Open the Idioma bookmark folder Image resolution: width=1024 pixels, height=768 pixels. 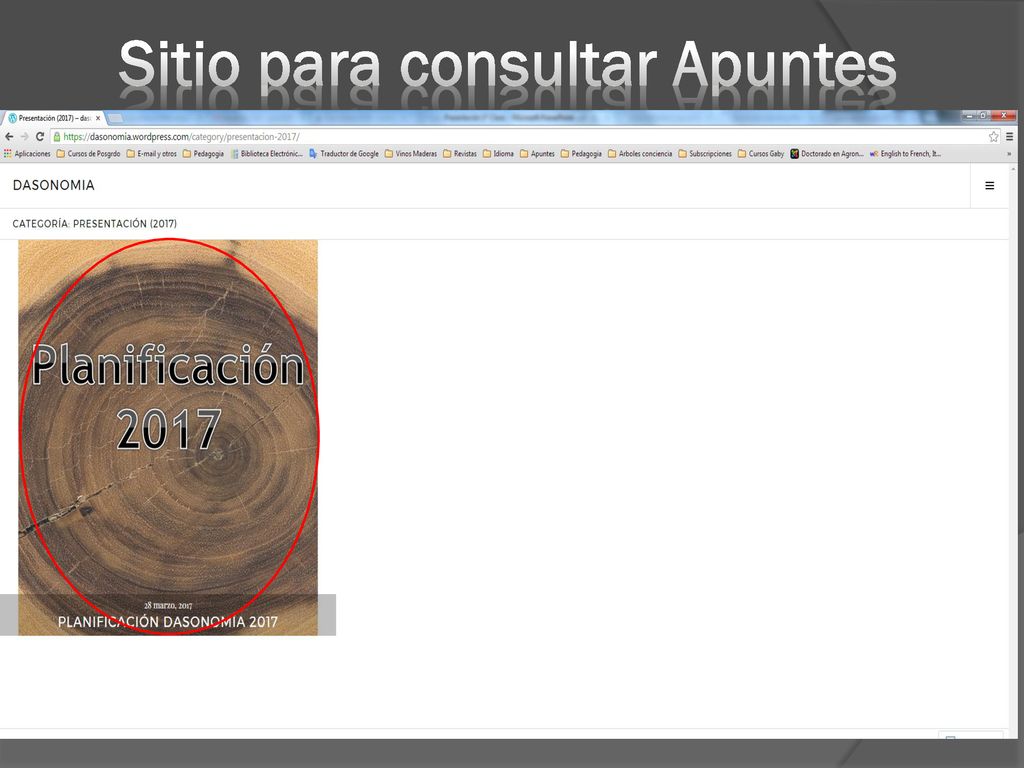pos(498,153)
